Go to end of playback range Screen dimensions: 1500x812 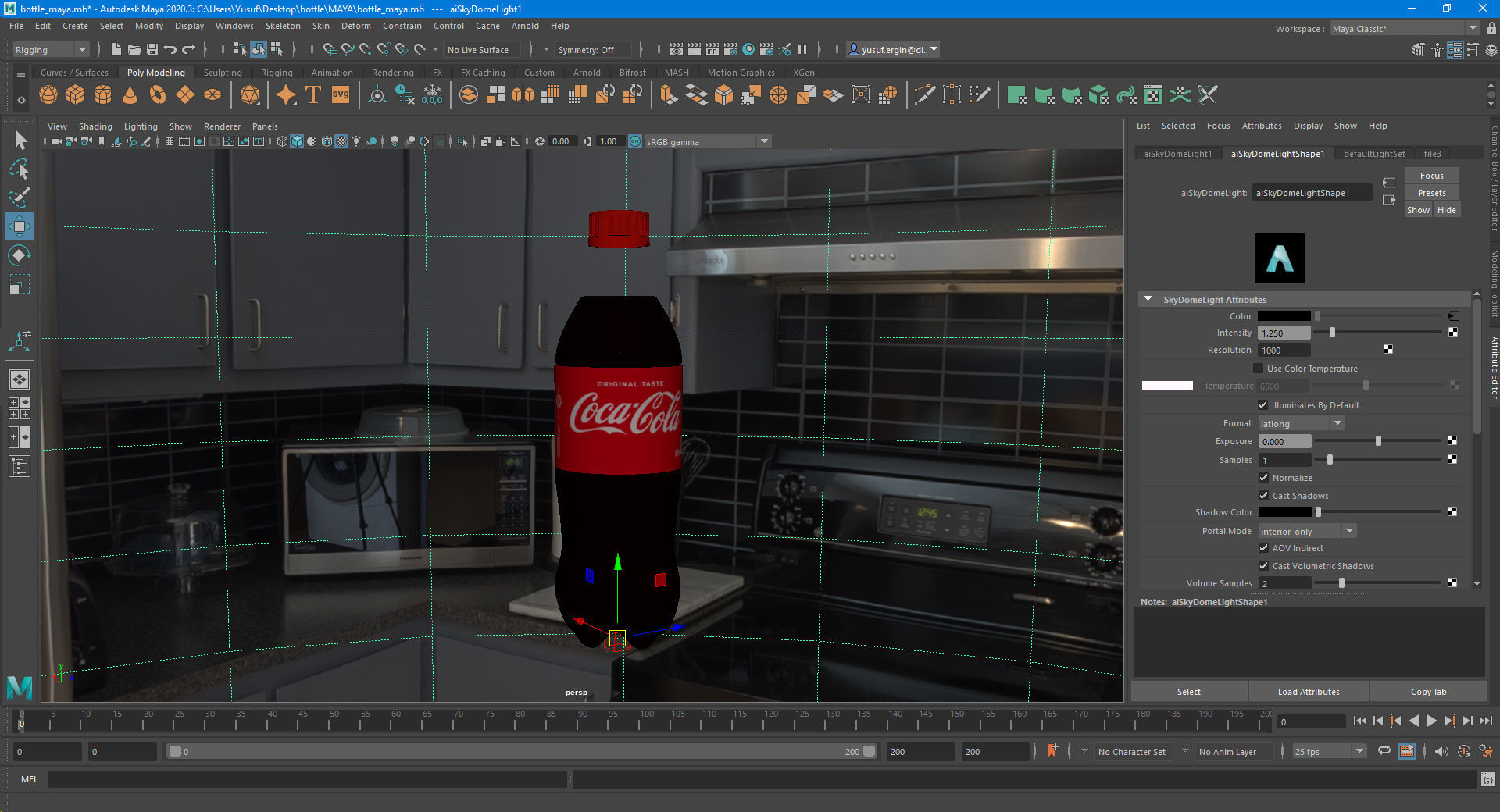(1486, 721)
